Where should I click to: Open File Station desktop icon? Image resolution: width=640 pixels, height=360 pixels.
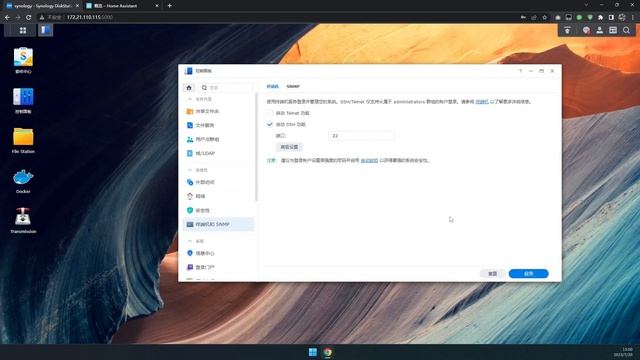click(x=23, y=140)
